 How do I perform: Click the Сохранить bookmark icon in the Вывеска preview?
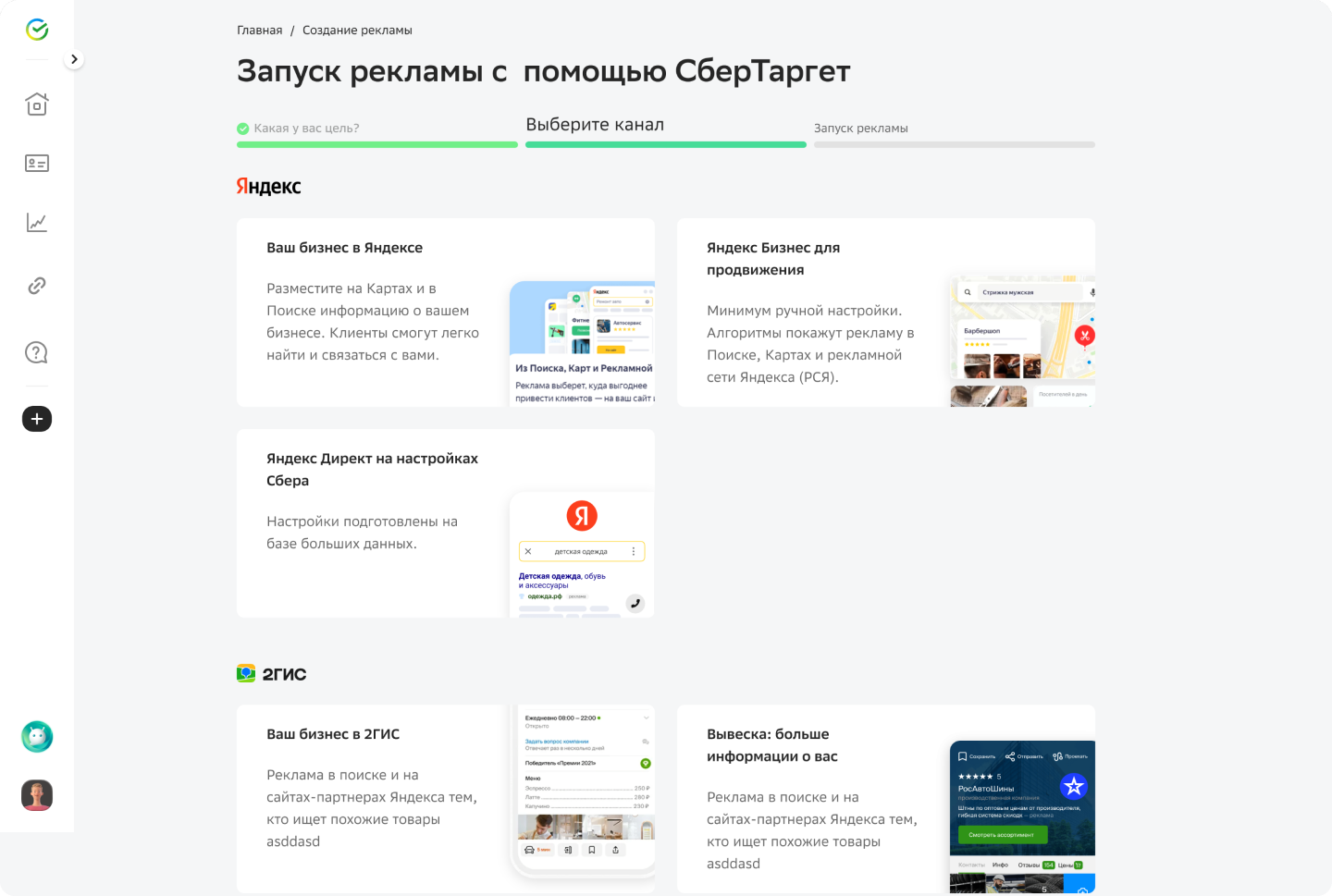point(963,756)
